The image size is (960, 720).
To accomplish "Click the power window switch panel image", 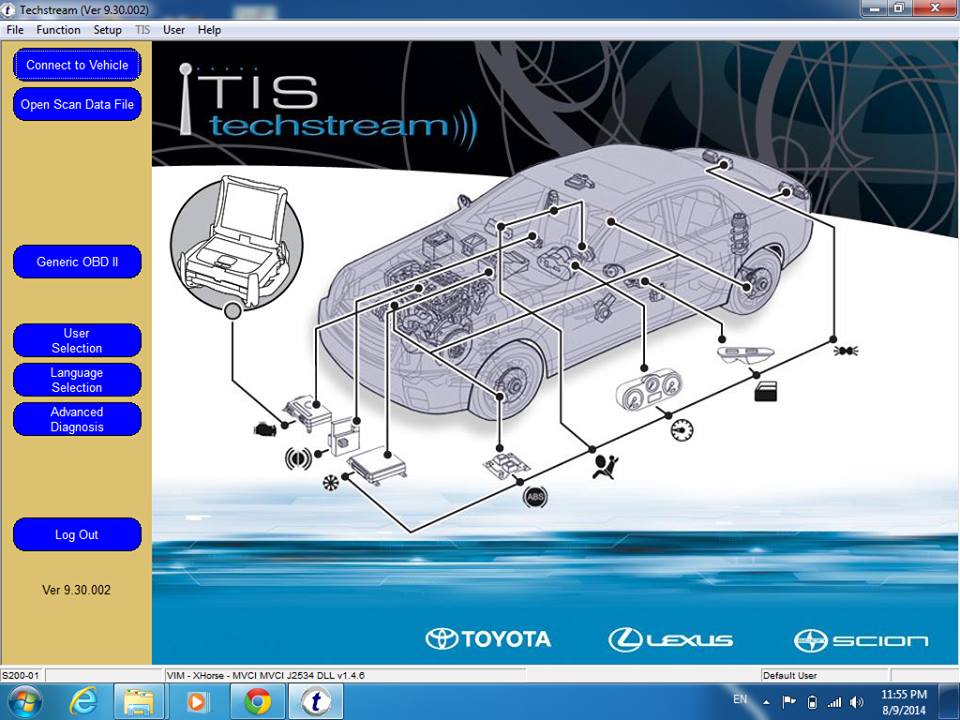I will coord(745,355).
